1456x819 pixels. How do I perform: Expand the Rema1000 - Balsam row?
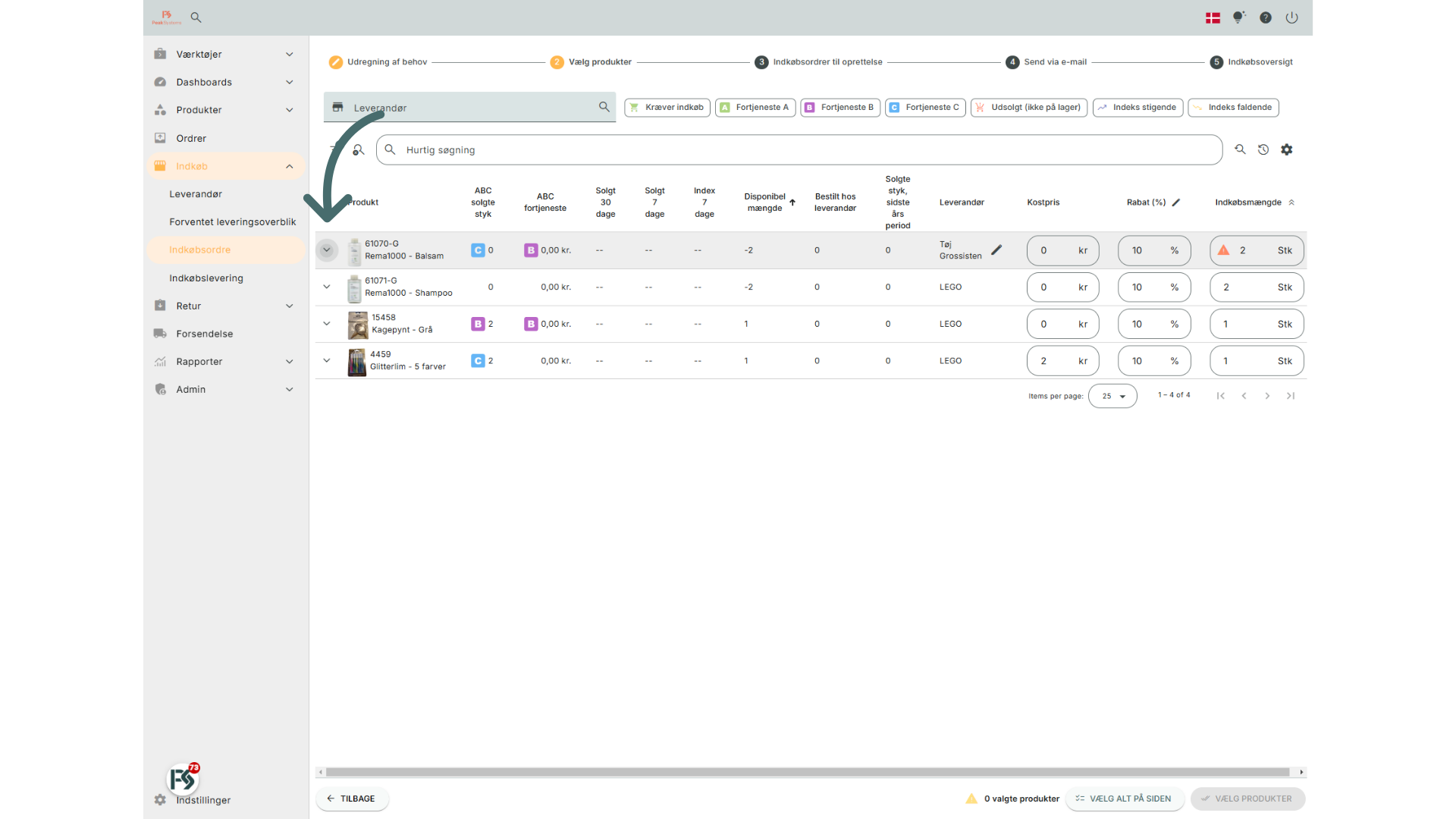pyautogui.click(x=327, y=250)
